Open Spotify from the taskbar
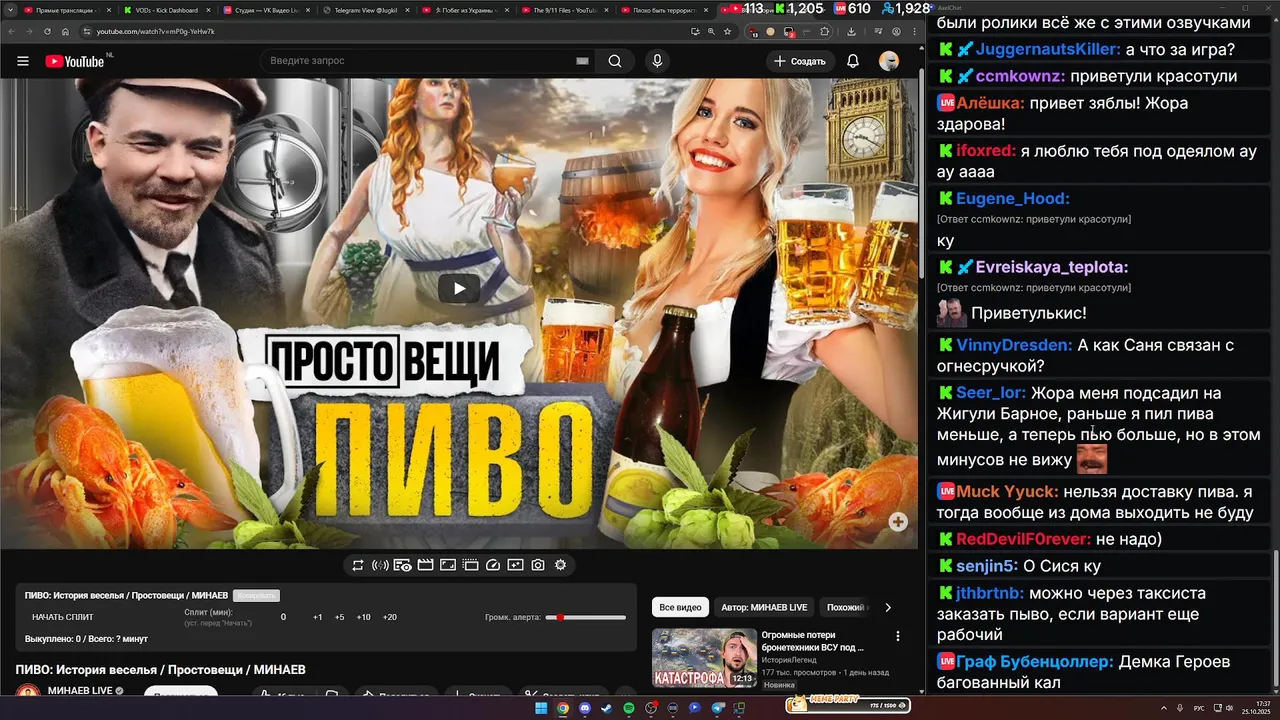This screenshot has width=1280, height=720. [x=629, y=708]
